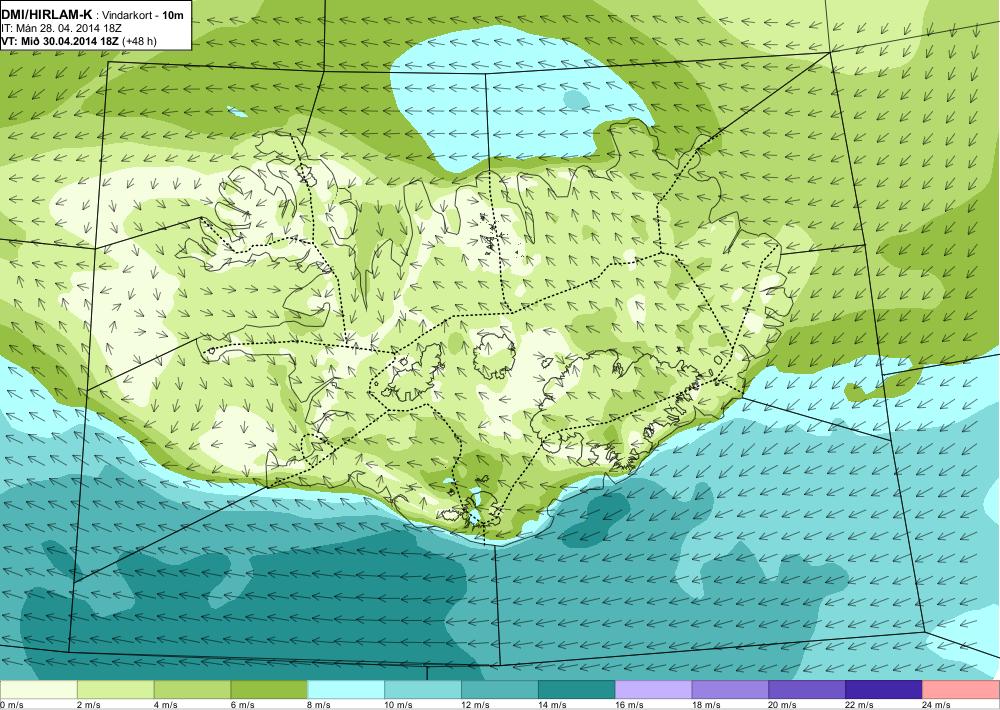Click the purple swatch between 18 and 20 m/s
Screen dimensions: 1000x710
point(730,690)
